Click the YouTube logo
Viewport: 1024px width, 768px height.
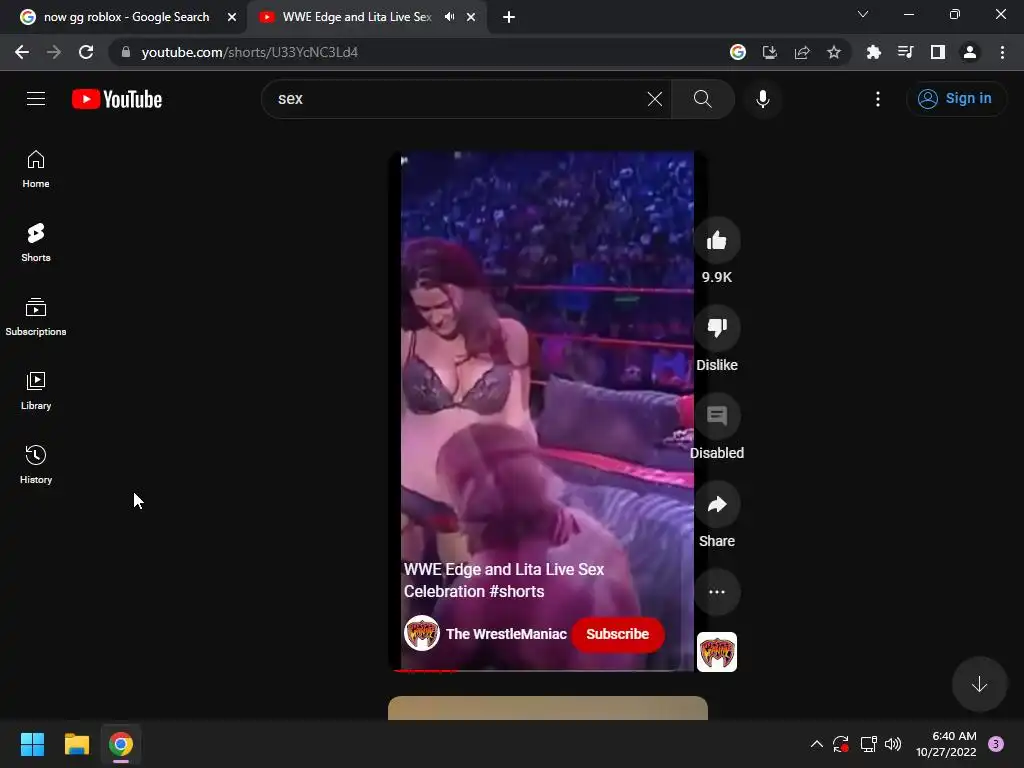(117, 99)
